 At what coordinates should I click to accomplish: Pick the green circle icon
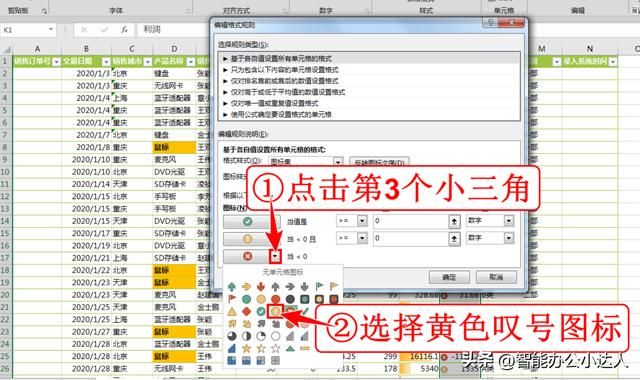pyautogui.click(x=247, y=299)
